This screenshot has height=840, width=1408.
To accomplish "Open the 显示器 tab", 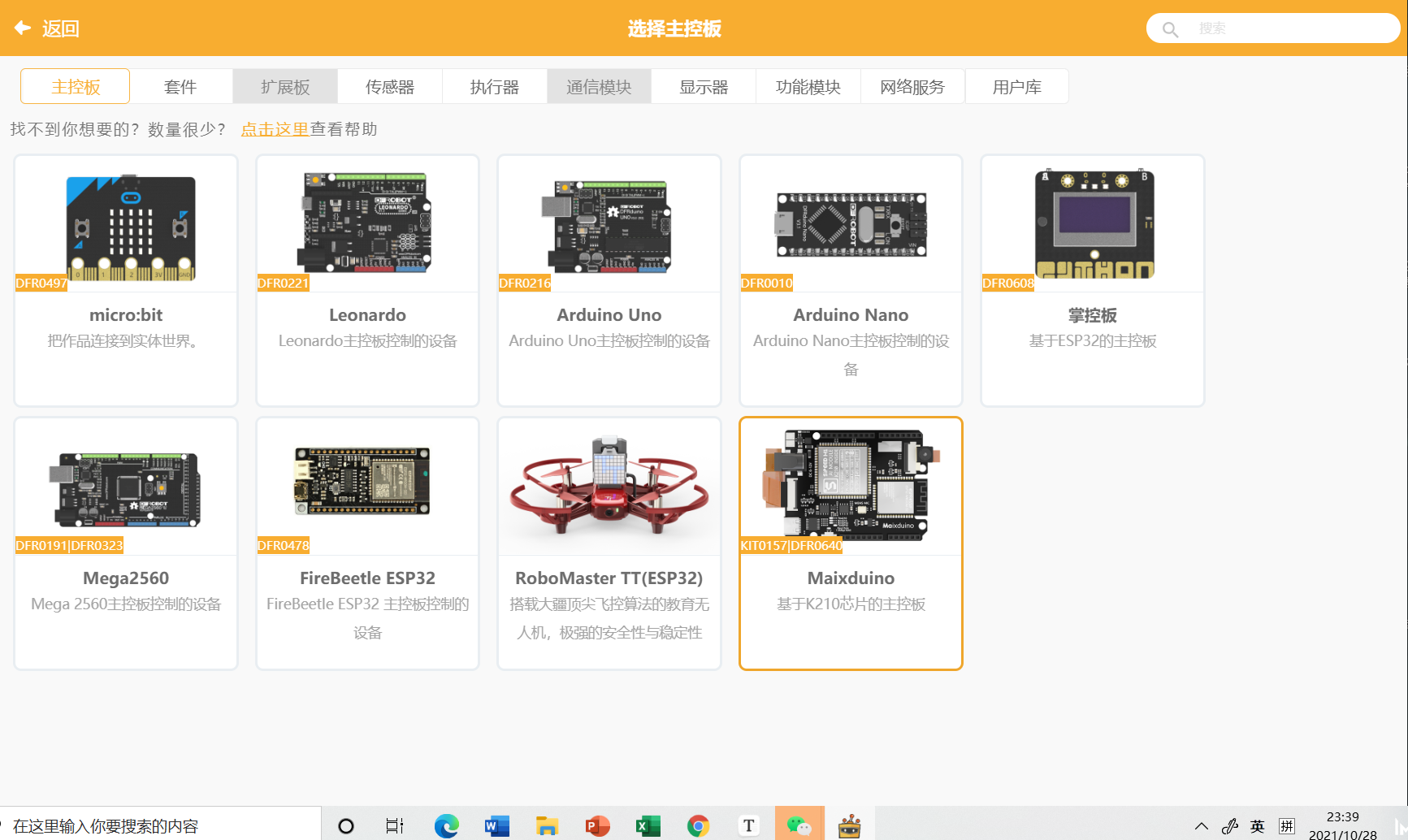I will [x=704, y=86].
